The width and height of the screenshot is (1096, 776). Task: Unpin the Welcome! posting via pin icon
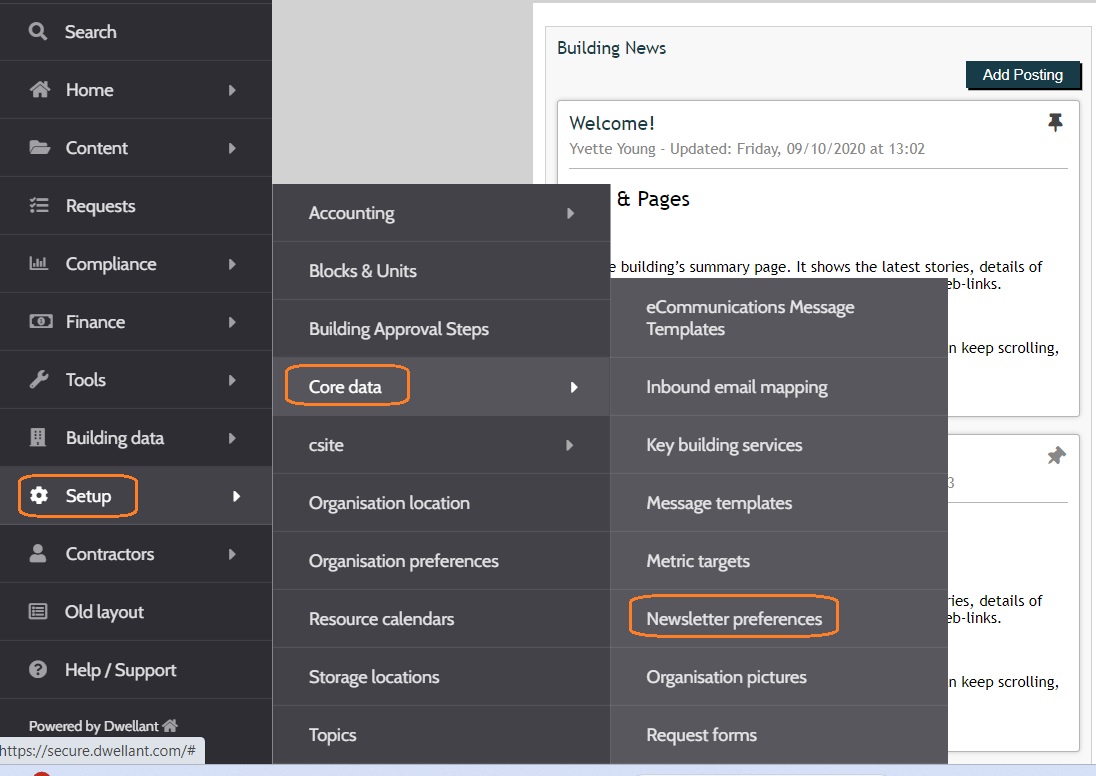(1055, 122)
